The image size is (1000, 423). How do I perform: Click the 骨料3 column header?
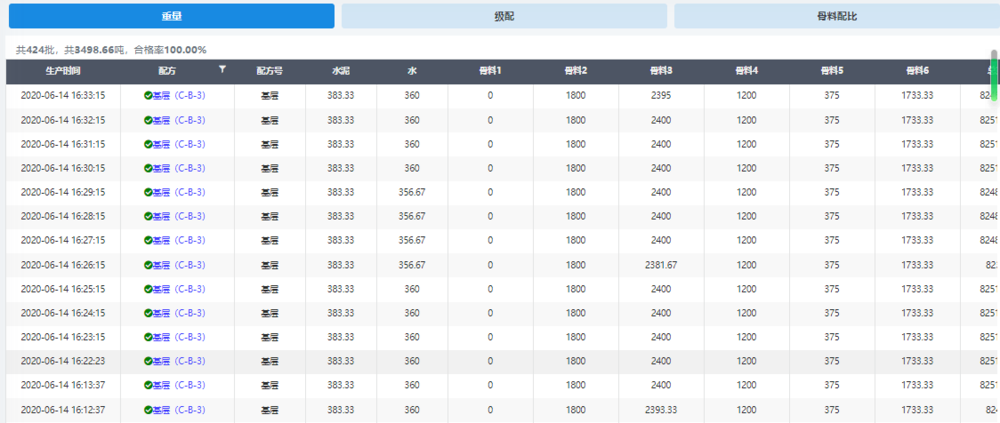661,71
